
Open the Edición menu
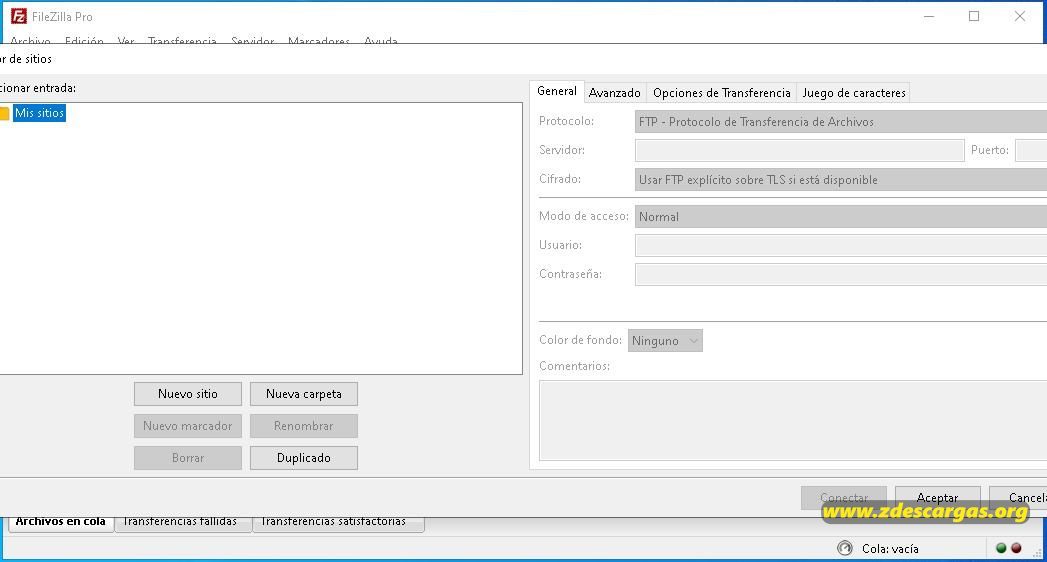pos(84,40)
